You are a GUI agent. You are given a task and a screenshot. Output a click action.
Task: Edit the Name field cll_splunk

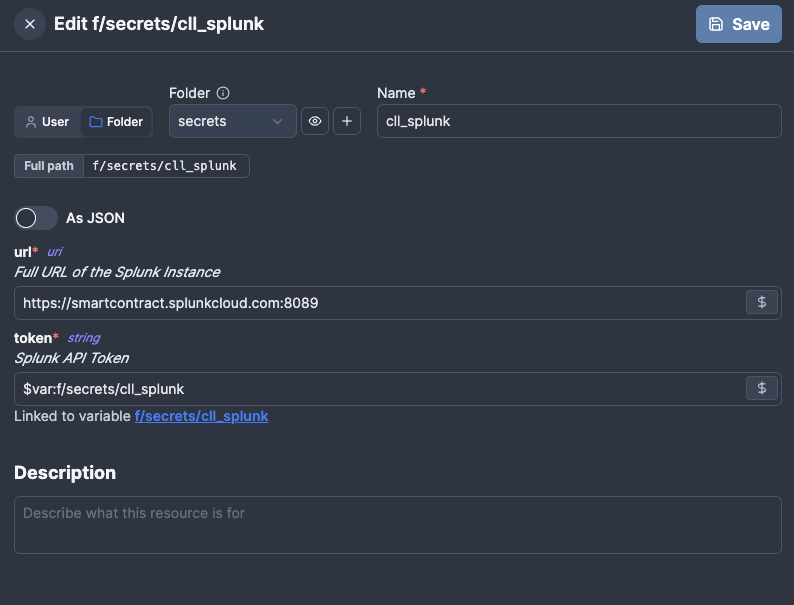pos(579,121)
